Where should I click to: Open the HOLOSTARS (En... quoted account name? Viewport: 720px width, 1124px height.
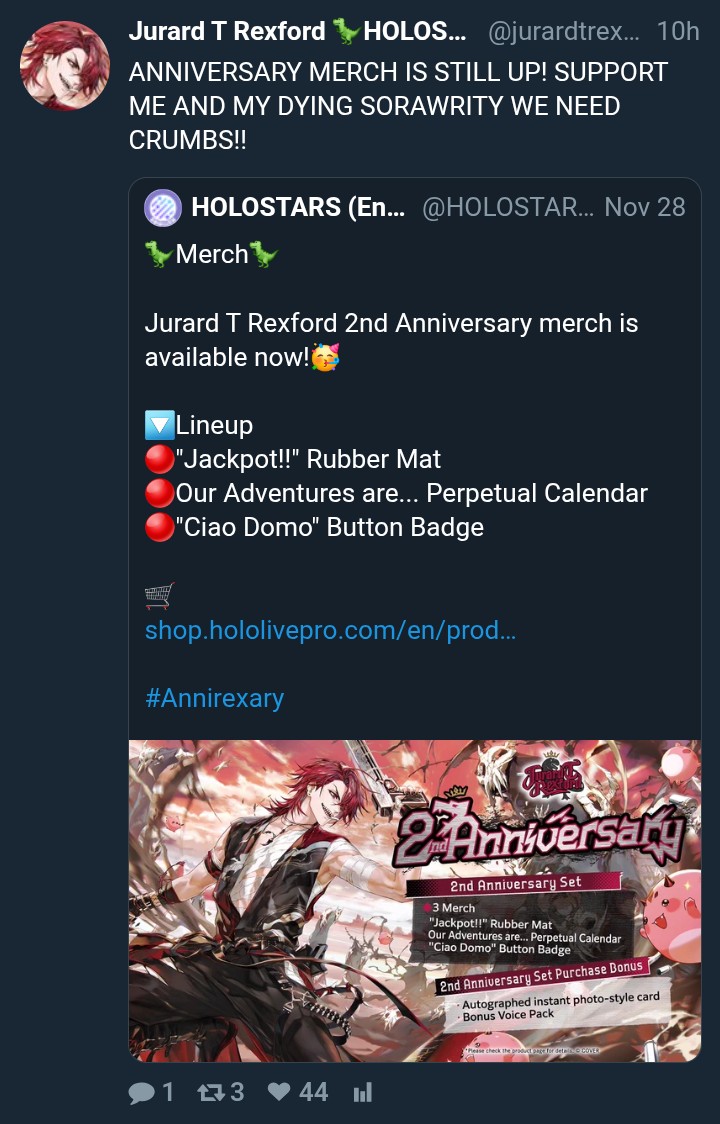(x=298, y=207)
